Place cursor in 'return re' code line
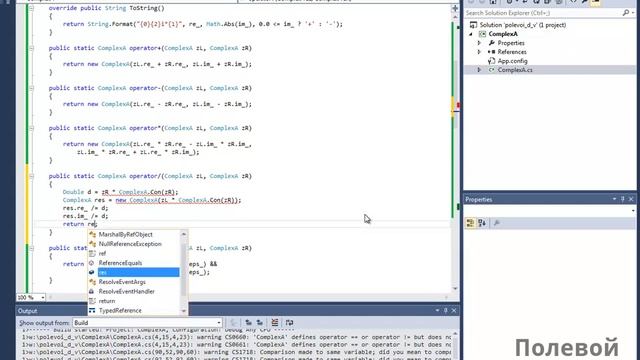The height and width of the screenshot is (360, 640). pyautogui.click(x=80, y=224)
